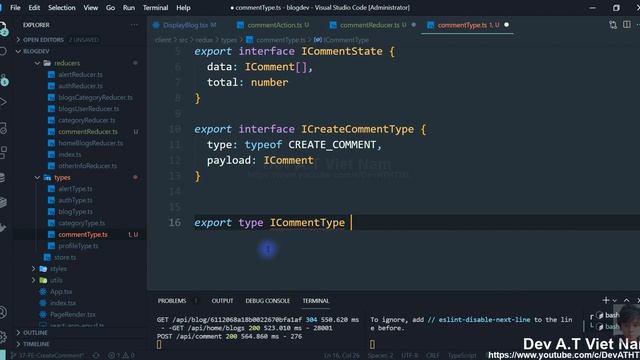Click the TypeScript language mode in the status bar
This screenshot has width=640, height=360.
[462, 356]
